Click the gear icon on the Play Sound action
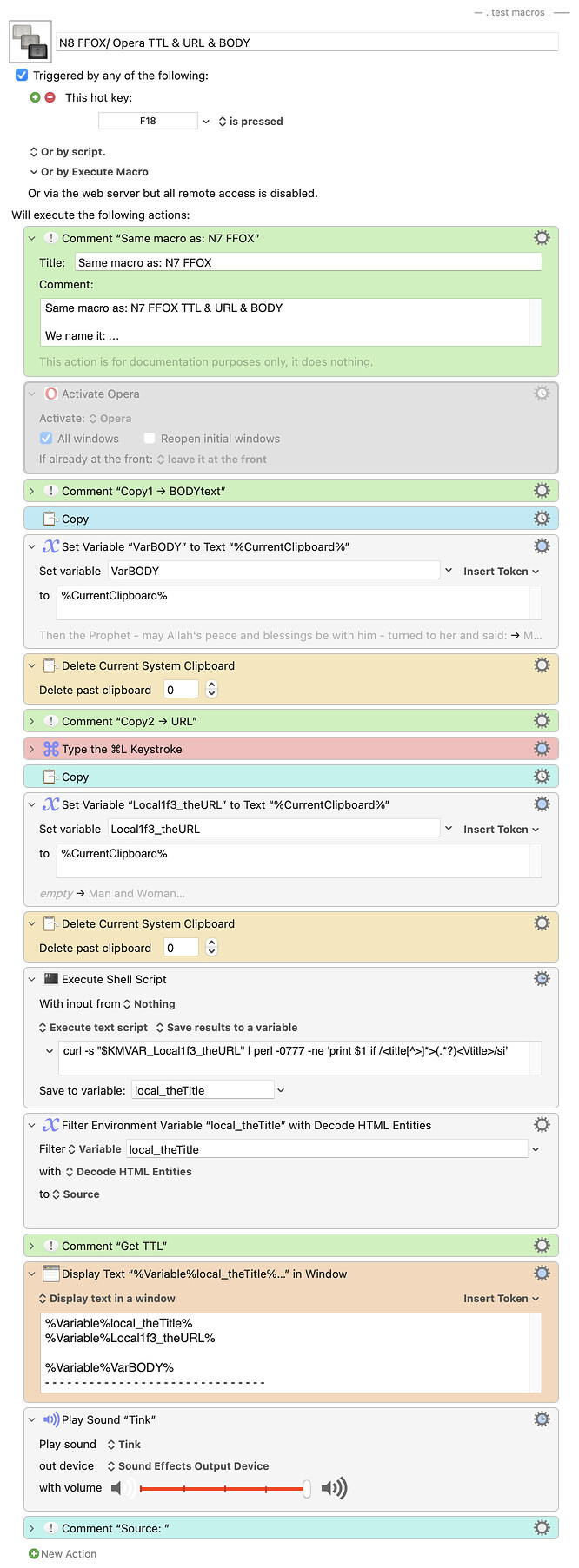This screenshot has height=1568, width=579. [542, 1419]
